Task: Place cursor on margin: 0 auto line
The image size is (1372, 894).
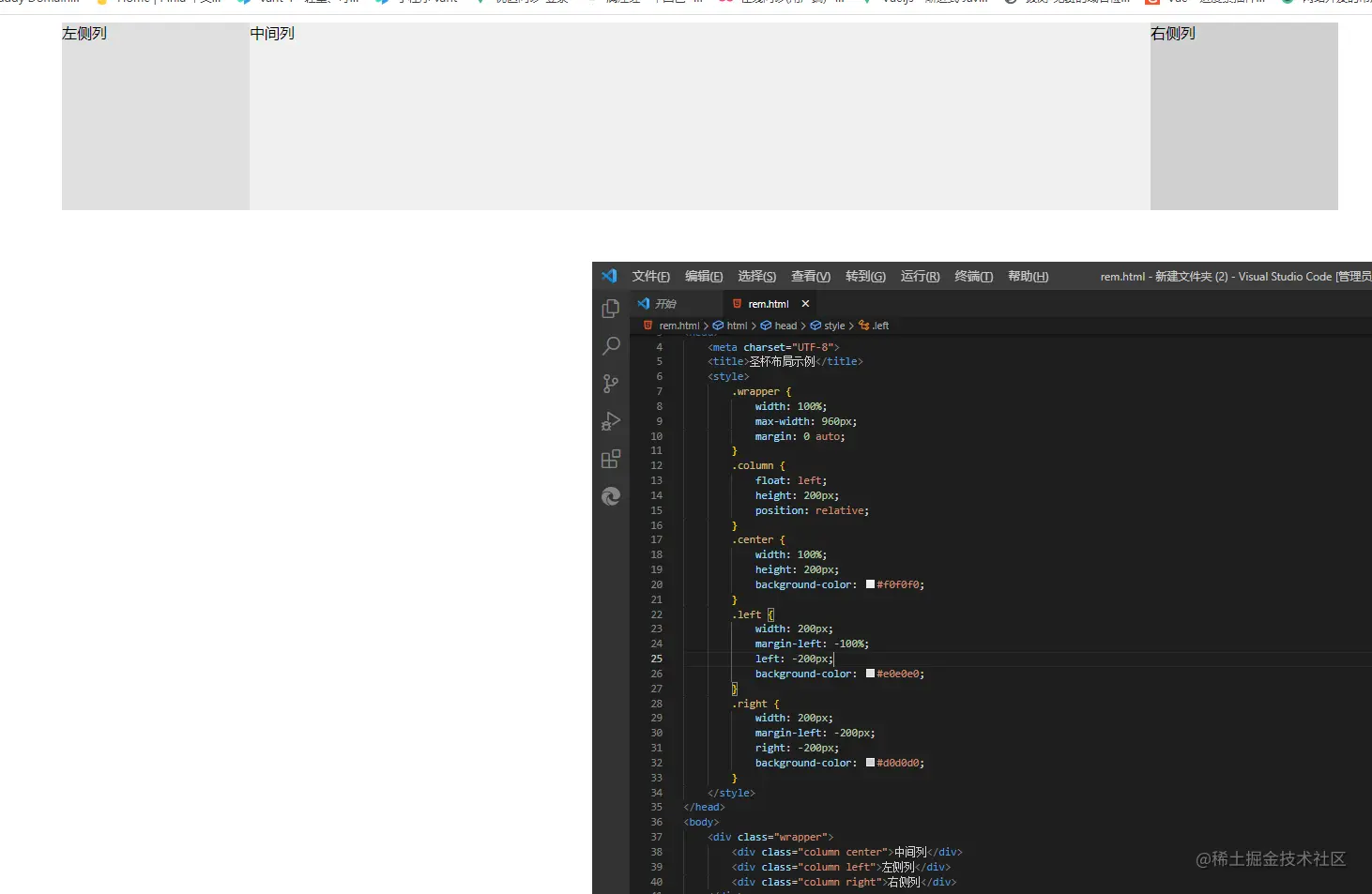Action: (x=800, y=436)
